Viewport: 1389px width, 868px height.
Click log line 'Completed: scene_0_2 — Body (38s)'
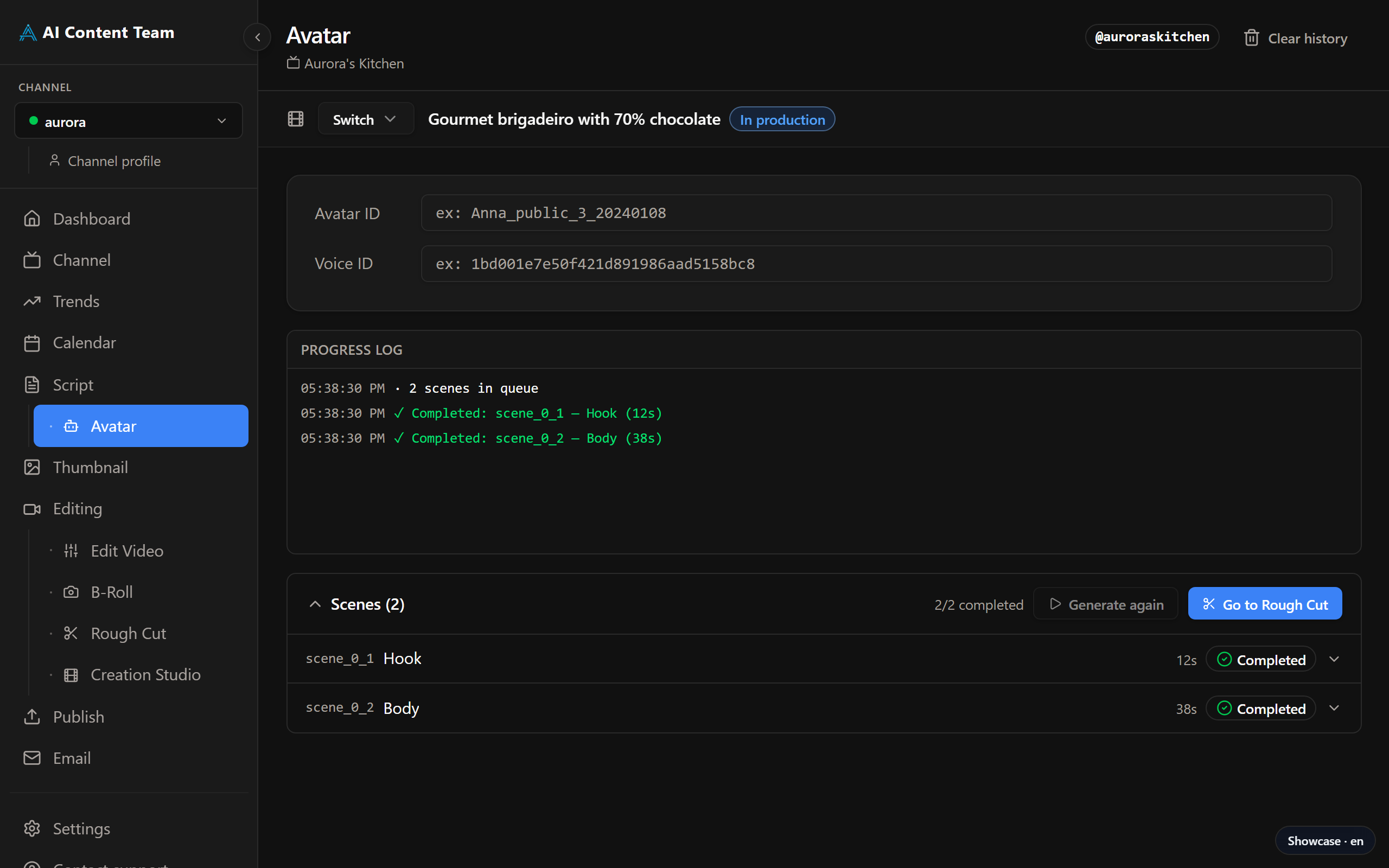[x=482, y=438]
